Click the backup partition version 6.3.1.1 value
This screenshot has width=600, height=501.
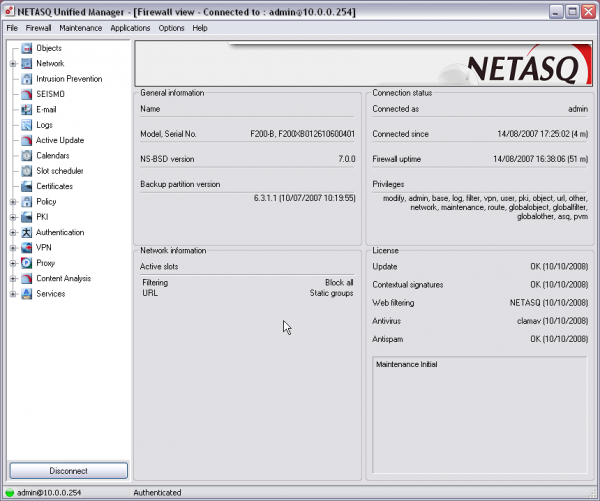coord(305,198)
